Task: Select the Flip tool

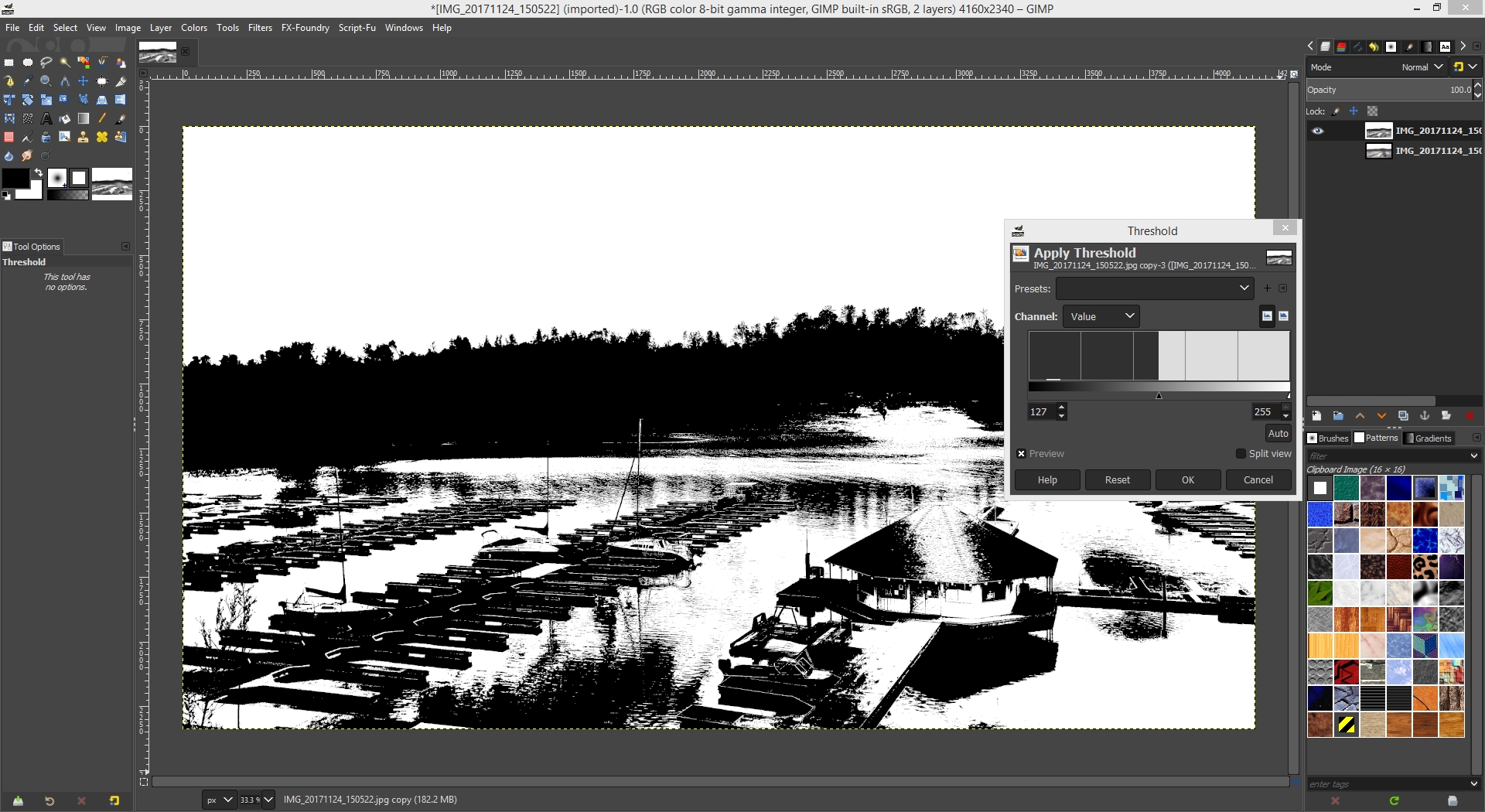Action: (x=121, y=100)
